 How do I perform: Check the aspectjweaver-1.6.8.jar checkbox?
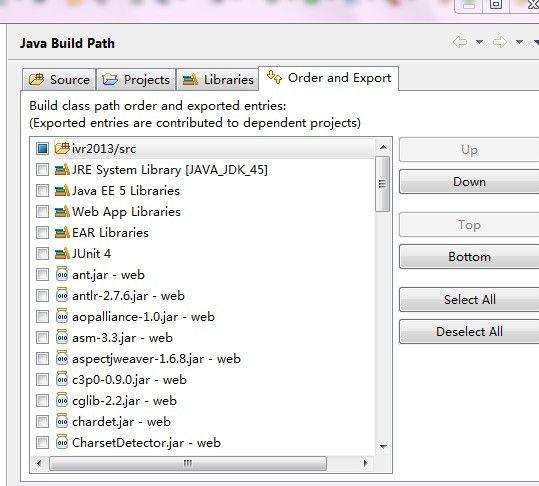[x=43, y=358]
